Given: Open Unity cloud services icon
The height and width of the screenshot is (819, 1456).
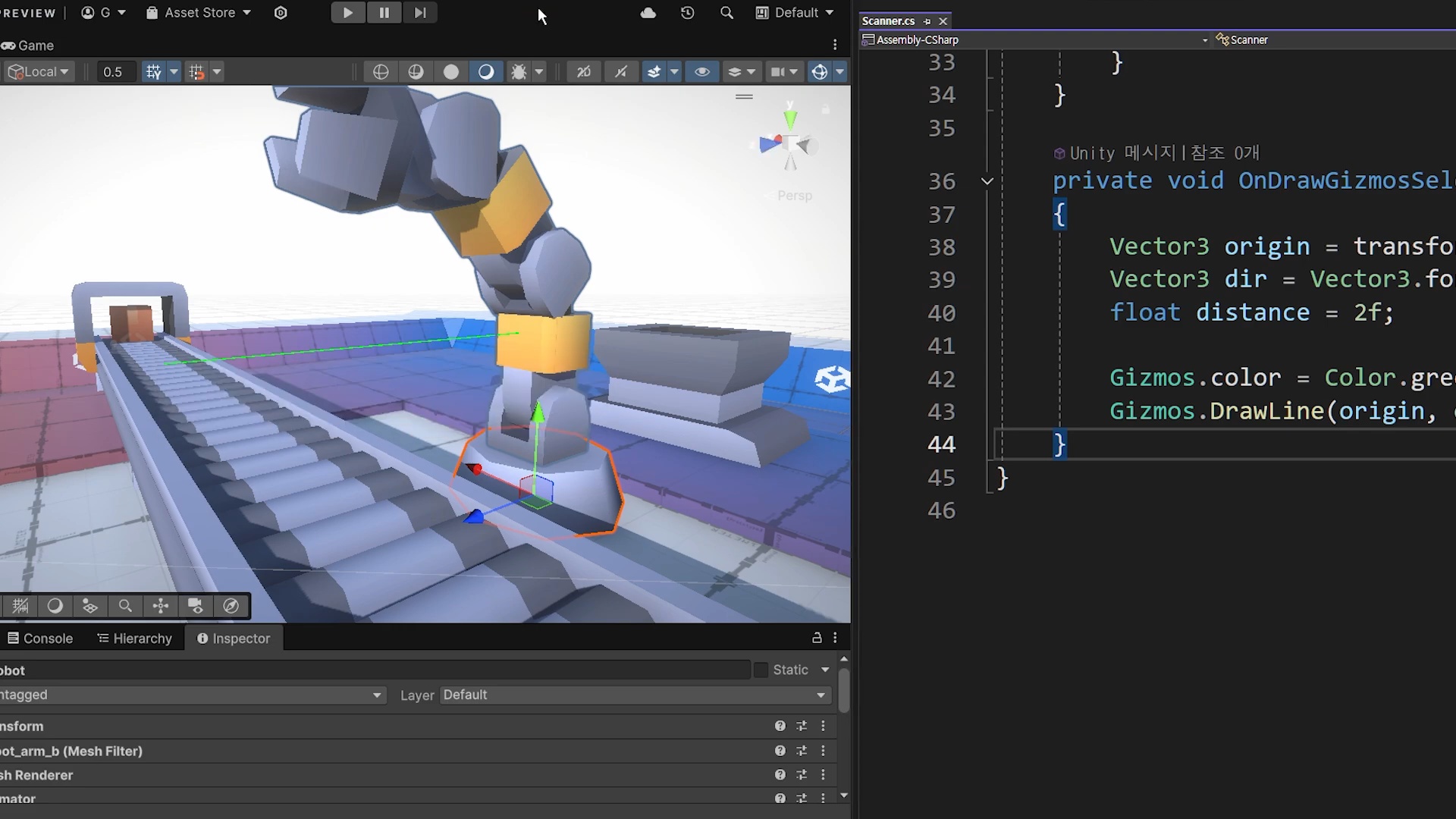Looking at the screenshot, I should 648,13.
